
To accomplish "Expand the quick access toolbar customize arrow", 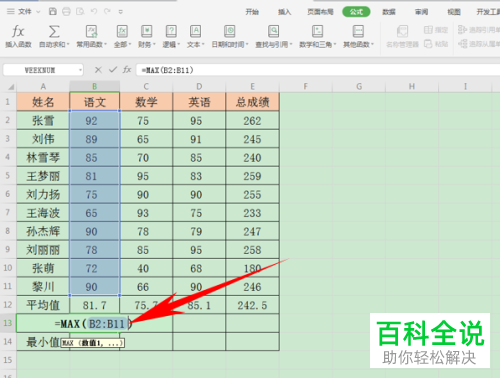I will click(x=121, y=12).
